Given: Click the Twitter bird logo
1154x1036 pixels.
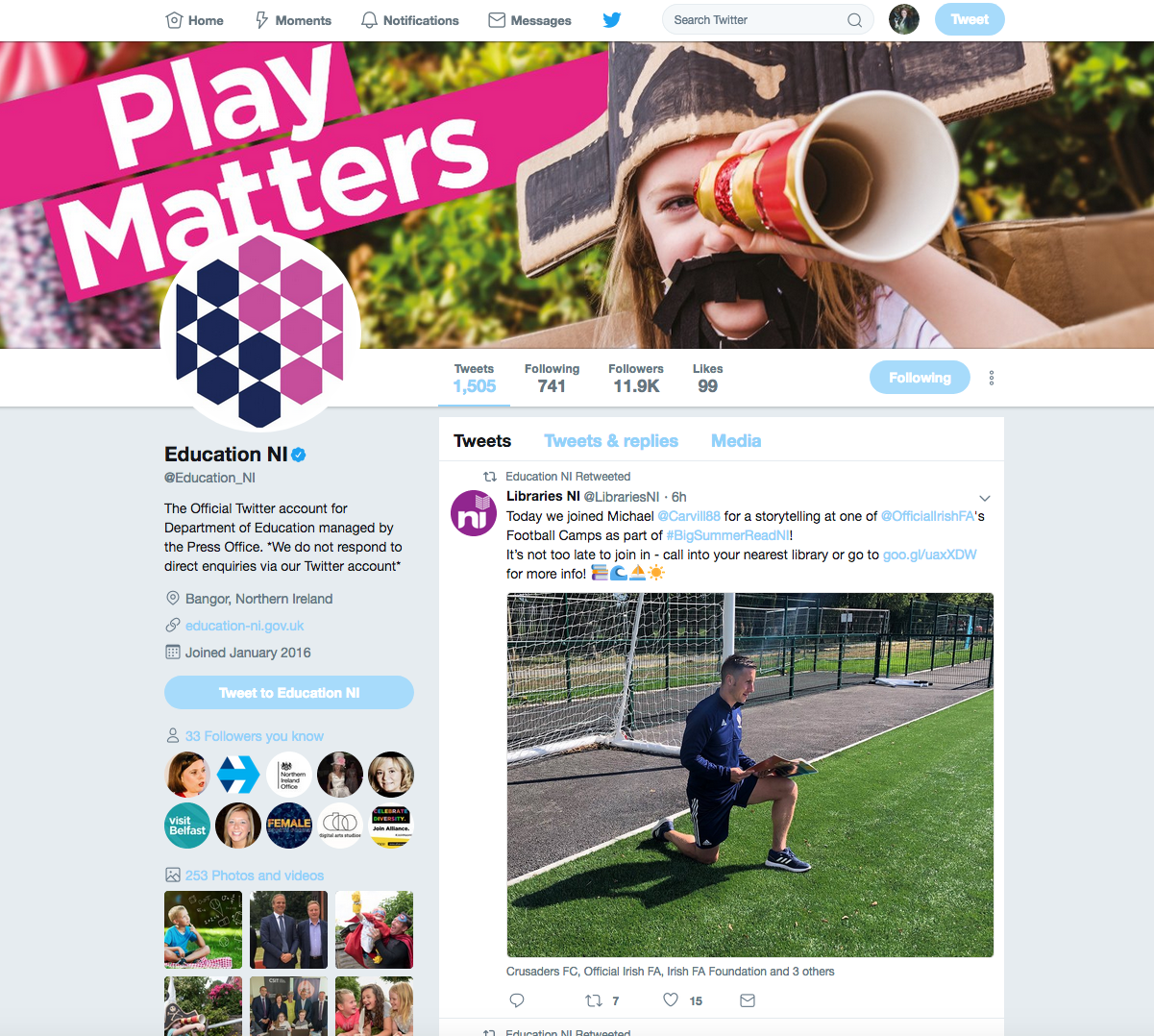Looking at the screenshot, I should (x=612, y=19).
